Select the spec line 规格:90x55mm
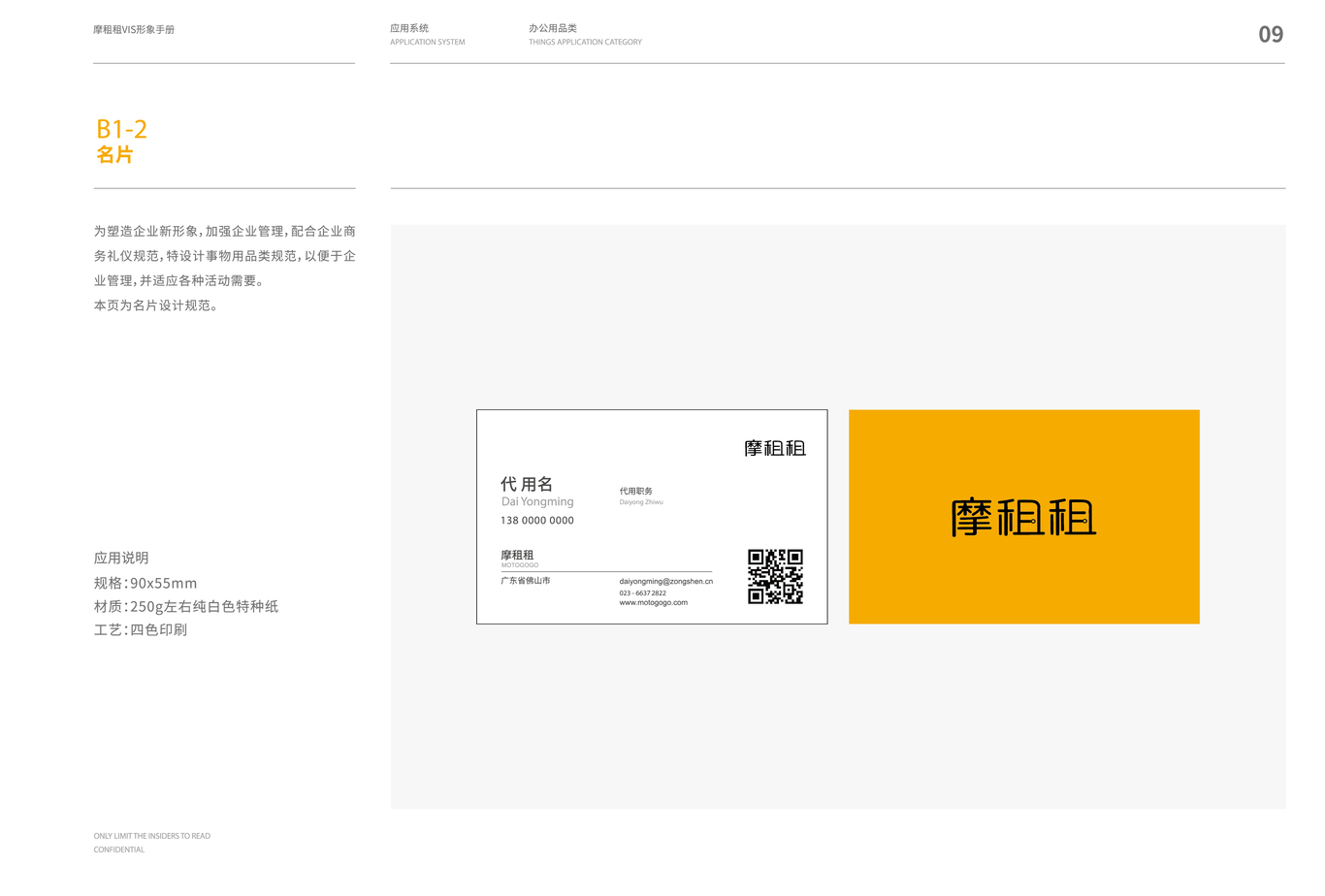This screenshot has width=1325, height=896. [x=145, y=583]
